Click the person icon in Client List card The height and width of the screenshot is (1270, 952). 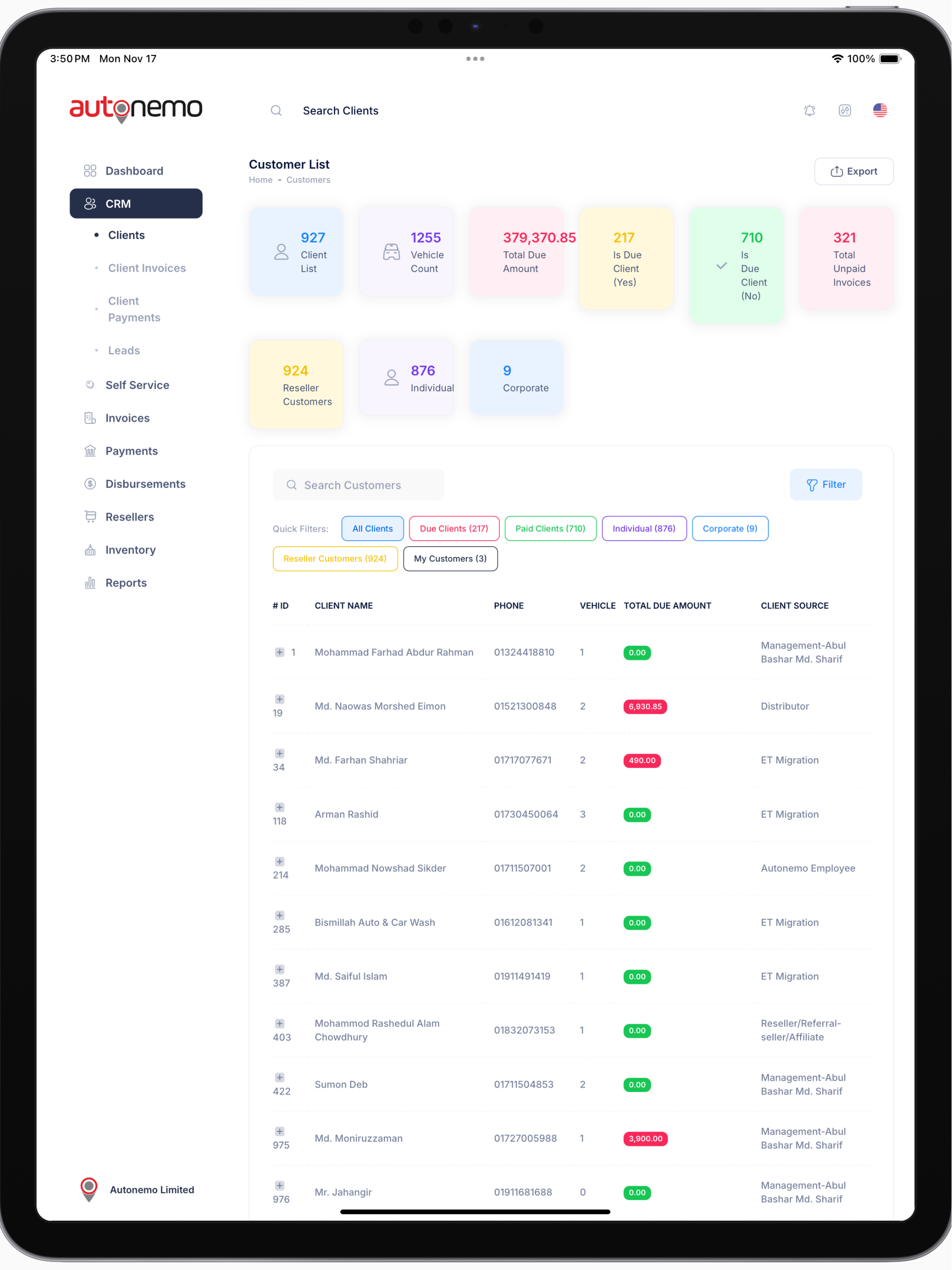tap(281, 252)
